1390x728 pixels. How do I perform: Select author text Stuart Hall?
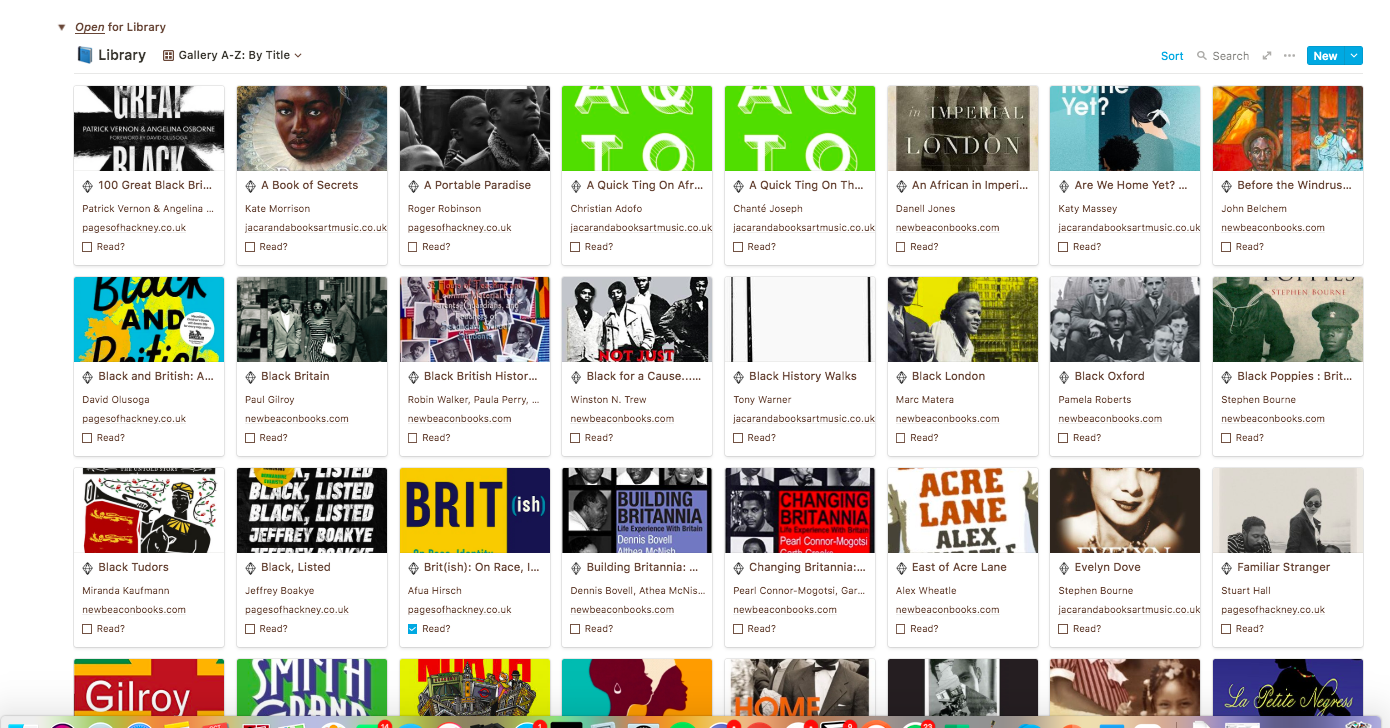point(1244,591)
